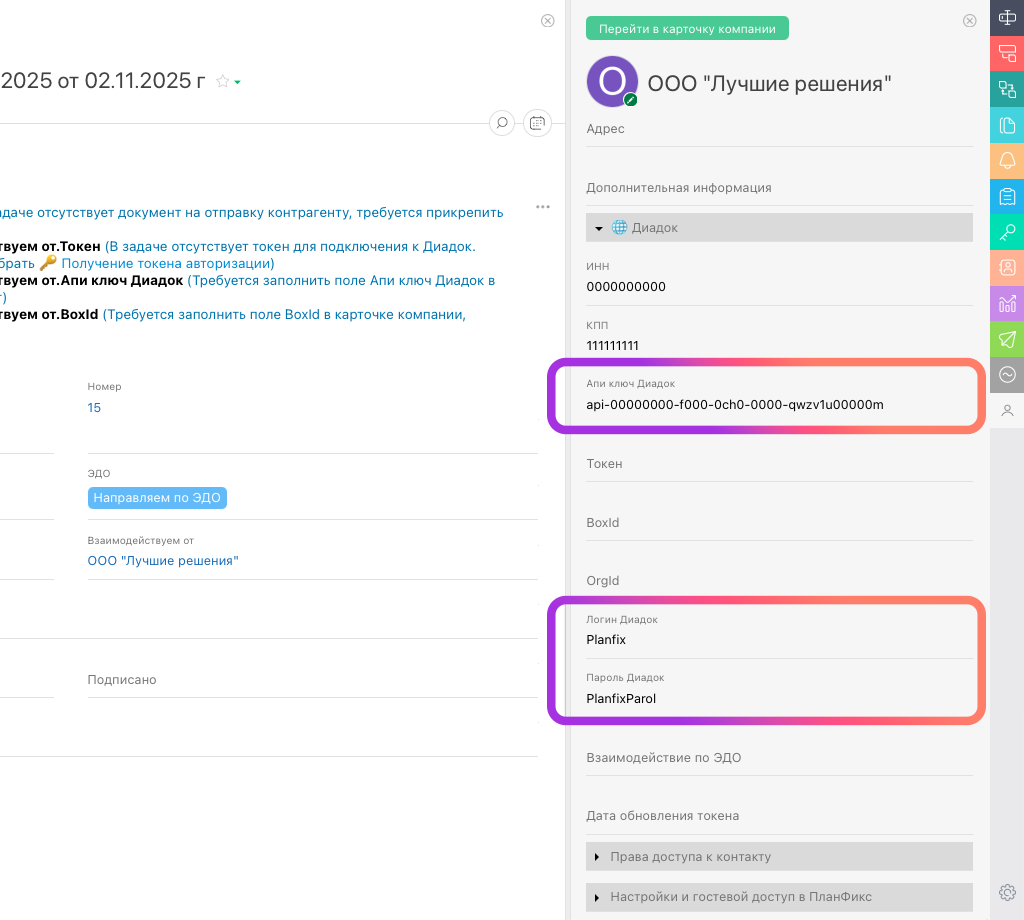Image resolution: width=1024 pixels, height=920 pixels.
Task: Click the magnifier search icon in task panel
Action: (x=502, y=122)
